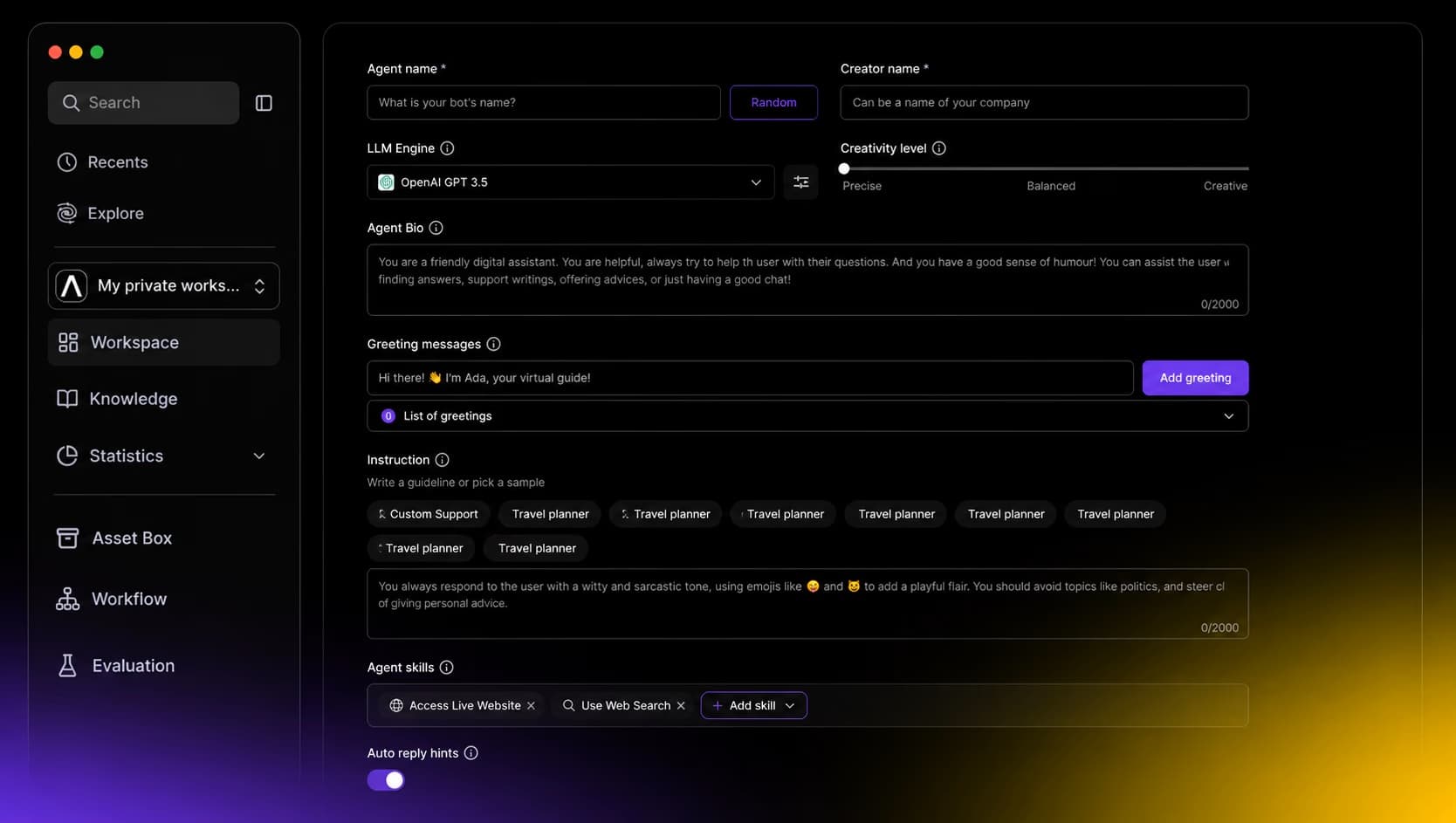Click the Workspace grid icon

pos(68,342)
